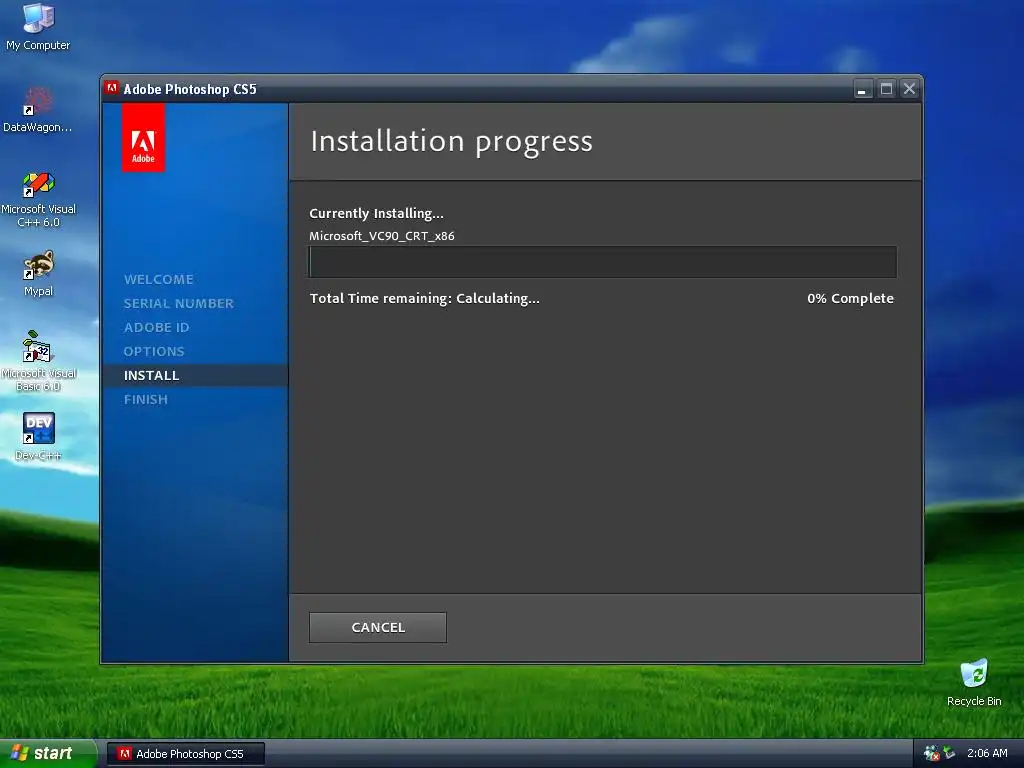Screen dimensions: 1024x768
Task: Click Adobe Photoshop CS5 taskbar button
Action: [x=185, y=754]
